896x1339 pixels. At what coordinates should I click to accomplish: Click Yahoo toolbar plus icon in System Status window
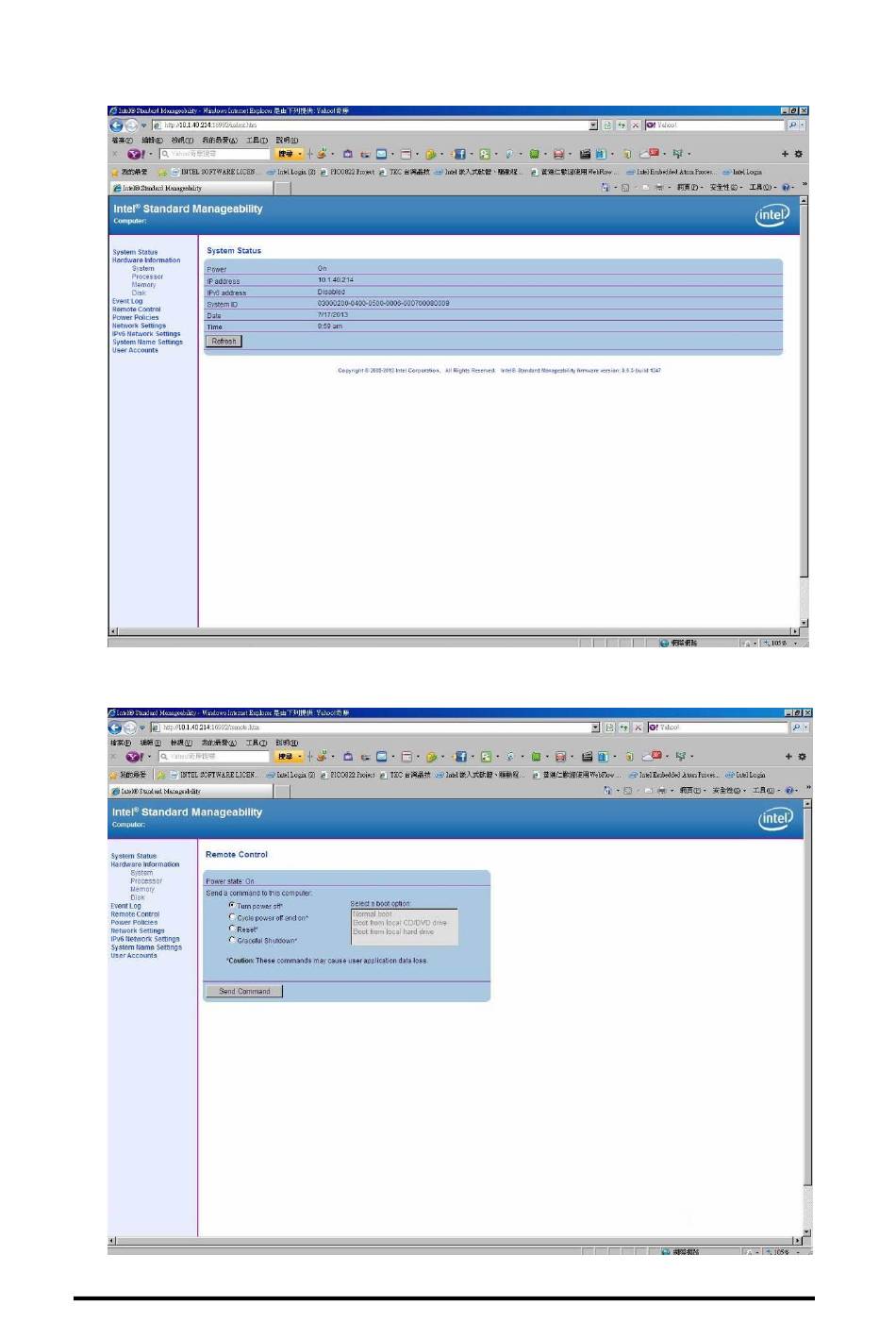tap(785, 154)
